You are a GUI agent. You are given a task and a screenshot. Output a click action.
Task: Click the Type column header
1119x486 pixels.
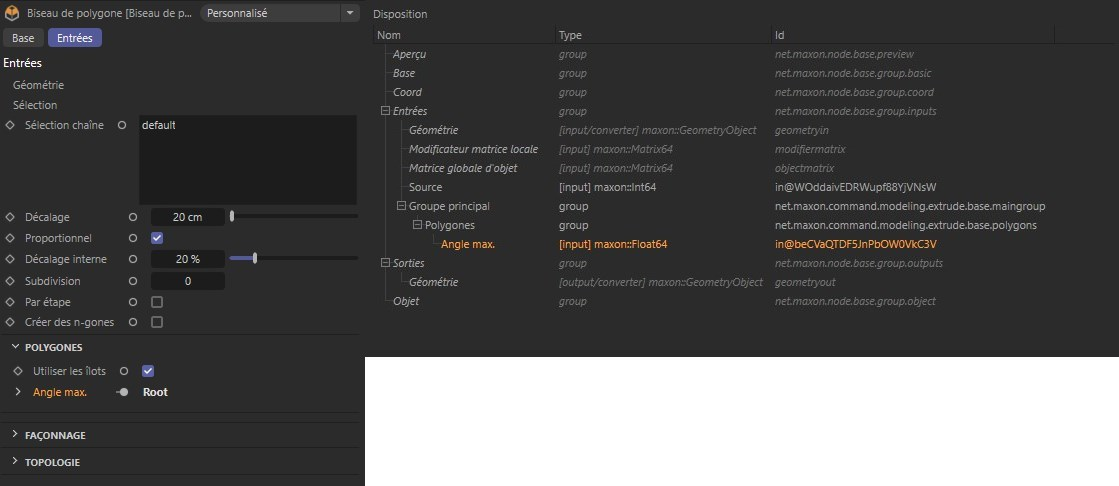click(x=570, y=35)
